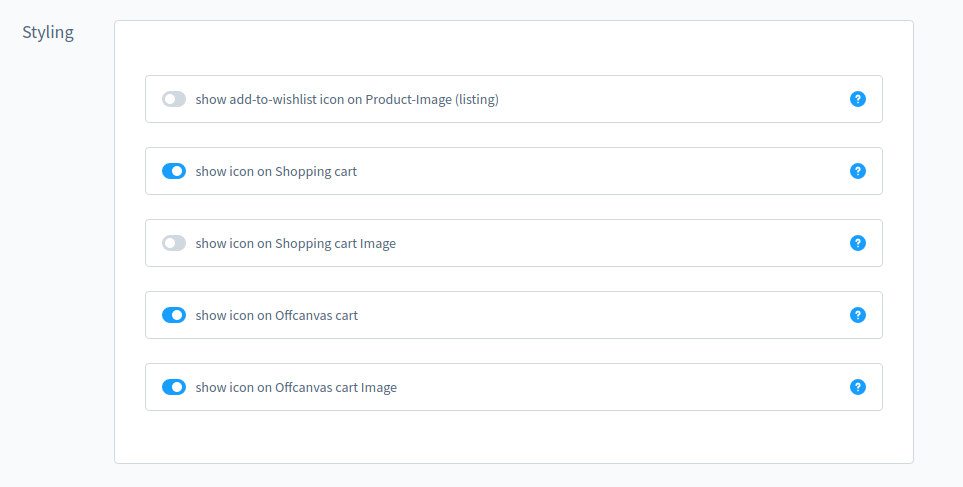Toggle off show icon on Offcanvas cart
Image resolution: width=963 pixels, height=487 pixels.
(x=174, y=315)
